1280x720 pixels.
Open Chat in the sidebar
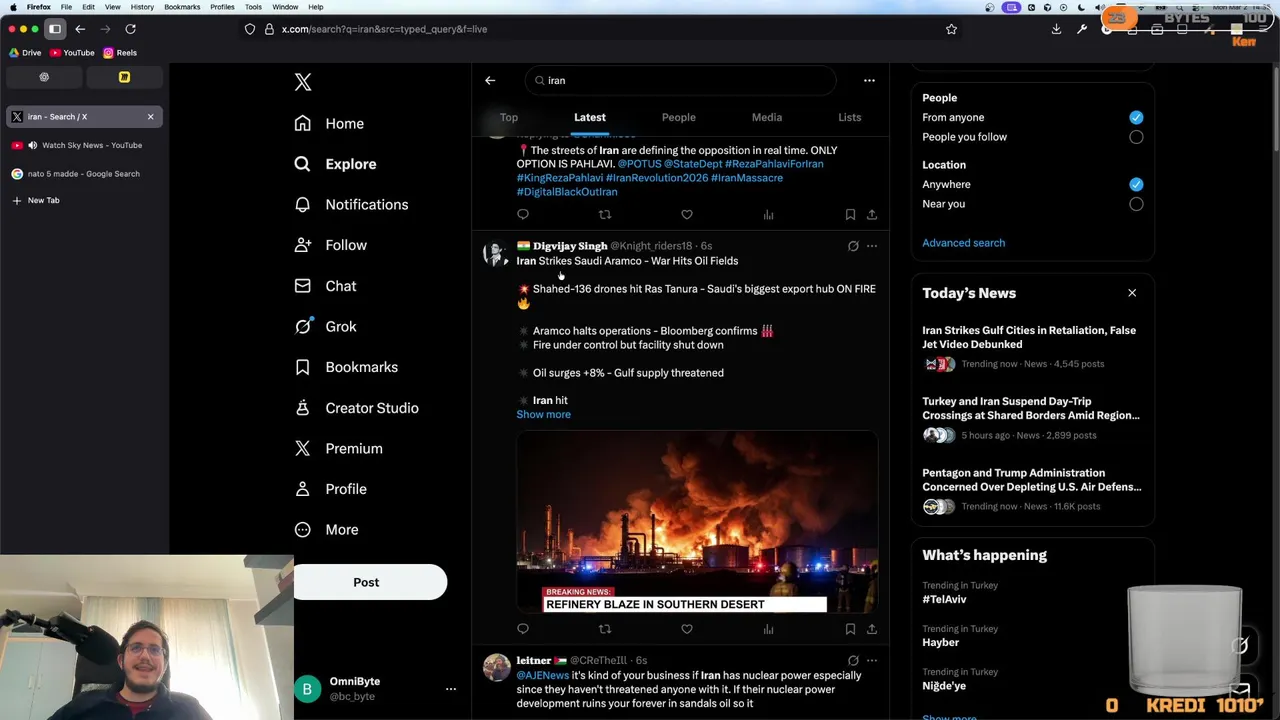point(325,286)
